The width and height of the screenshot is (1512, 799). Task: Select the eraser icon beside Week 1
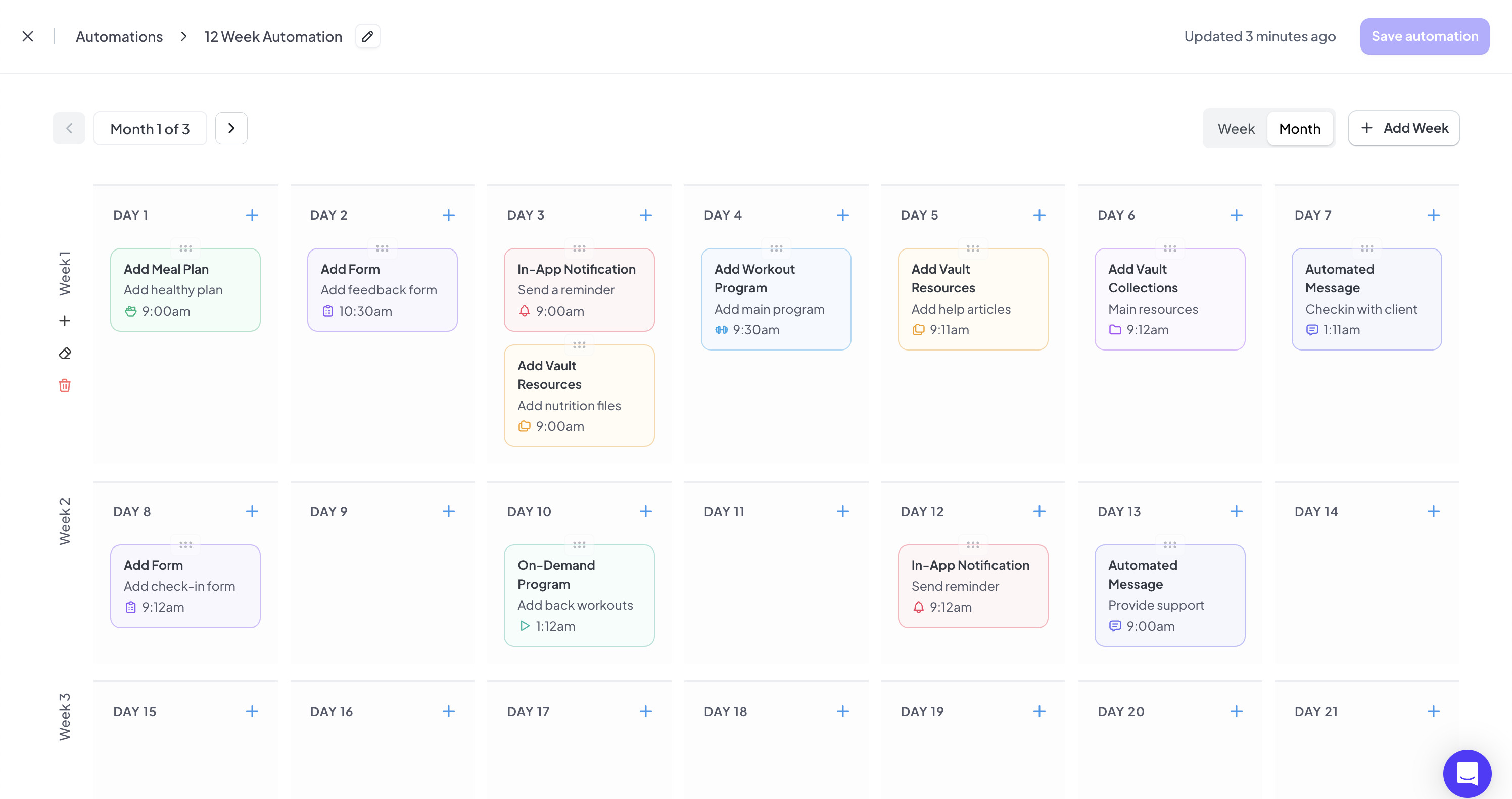(65, 353)
